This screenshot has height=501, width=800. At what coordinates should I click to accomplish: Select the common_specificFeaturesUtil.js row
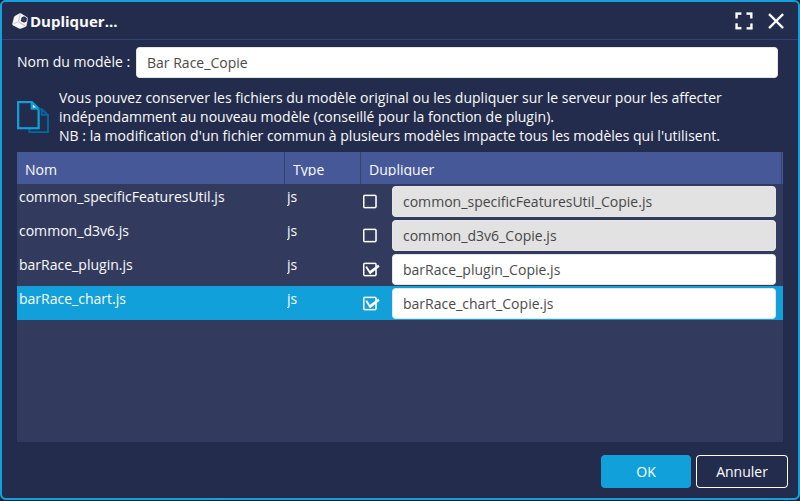(150, 198)
